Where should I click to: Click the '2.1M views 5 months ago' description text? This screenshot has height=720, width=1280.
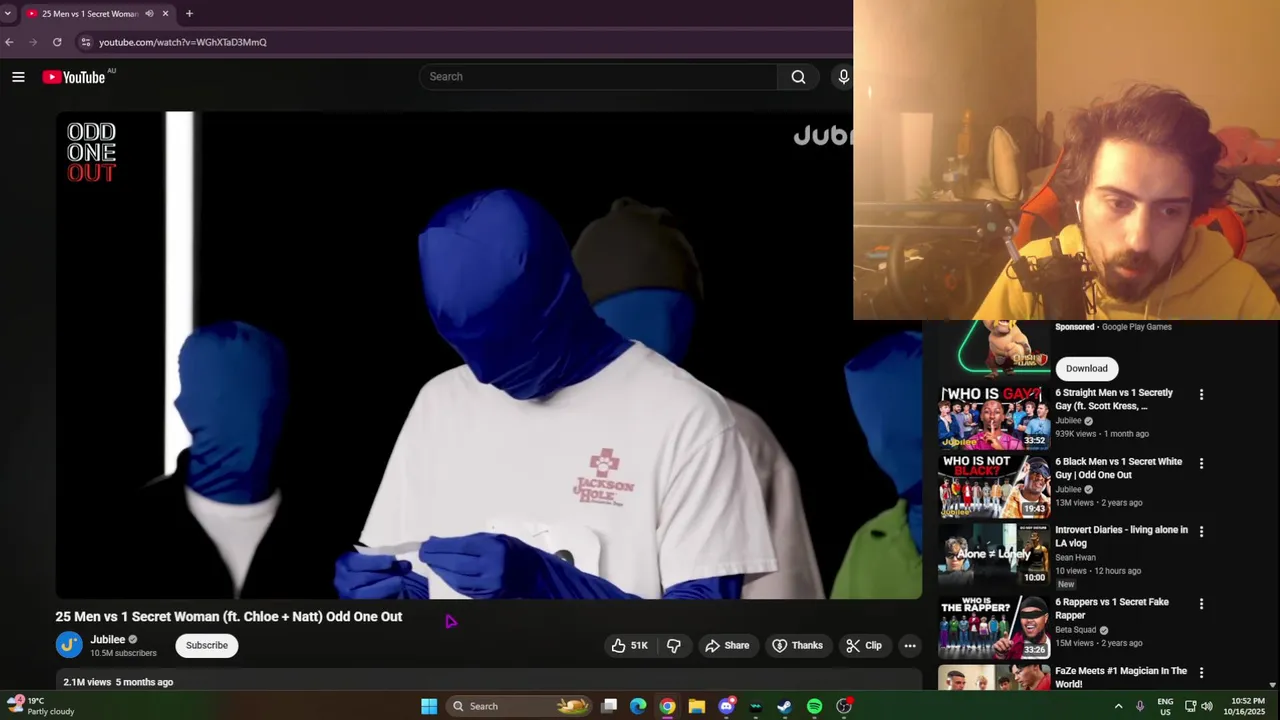(x=118, y=682)
